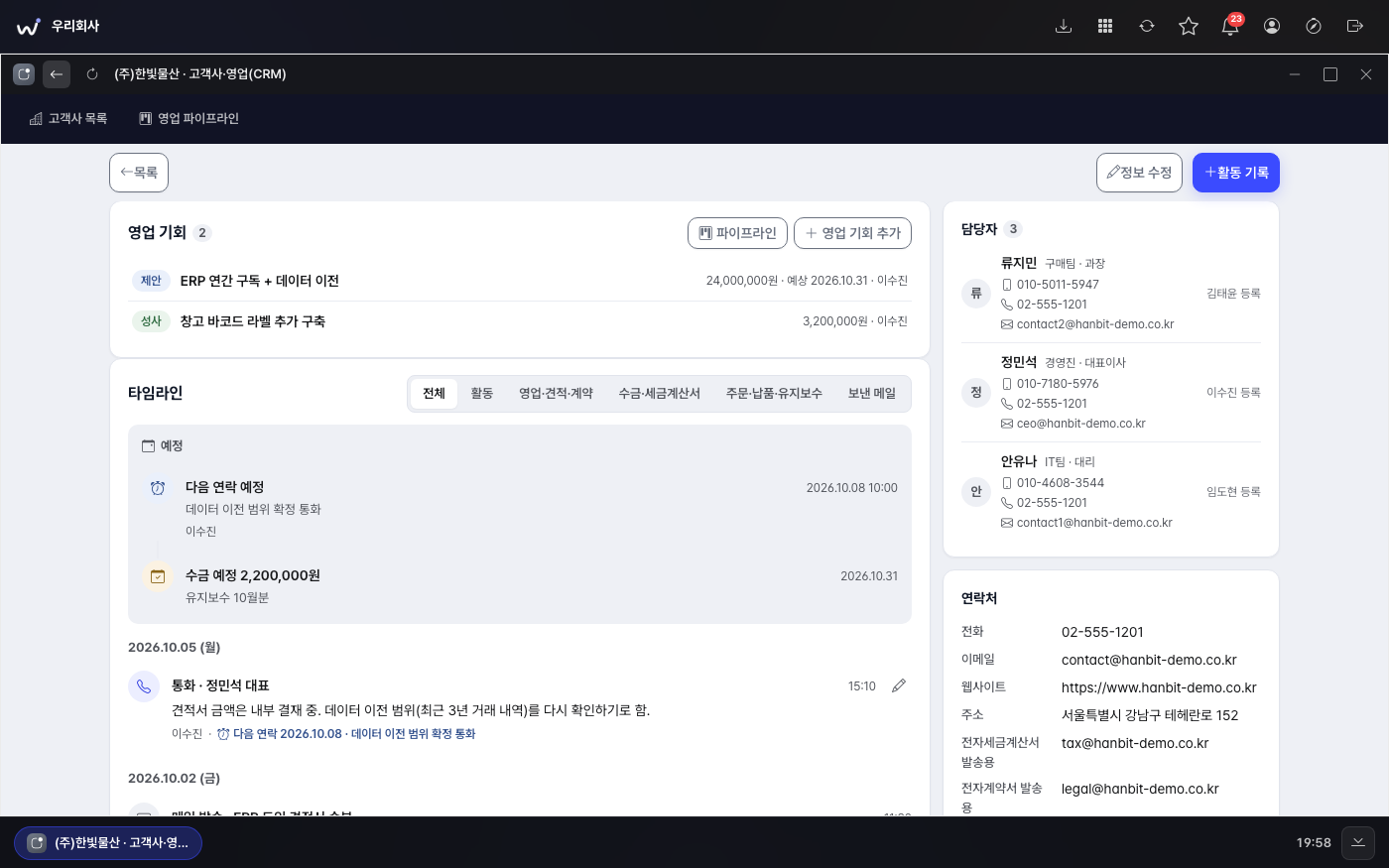Click the window app icon beside back arrow

pos(24,74)
